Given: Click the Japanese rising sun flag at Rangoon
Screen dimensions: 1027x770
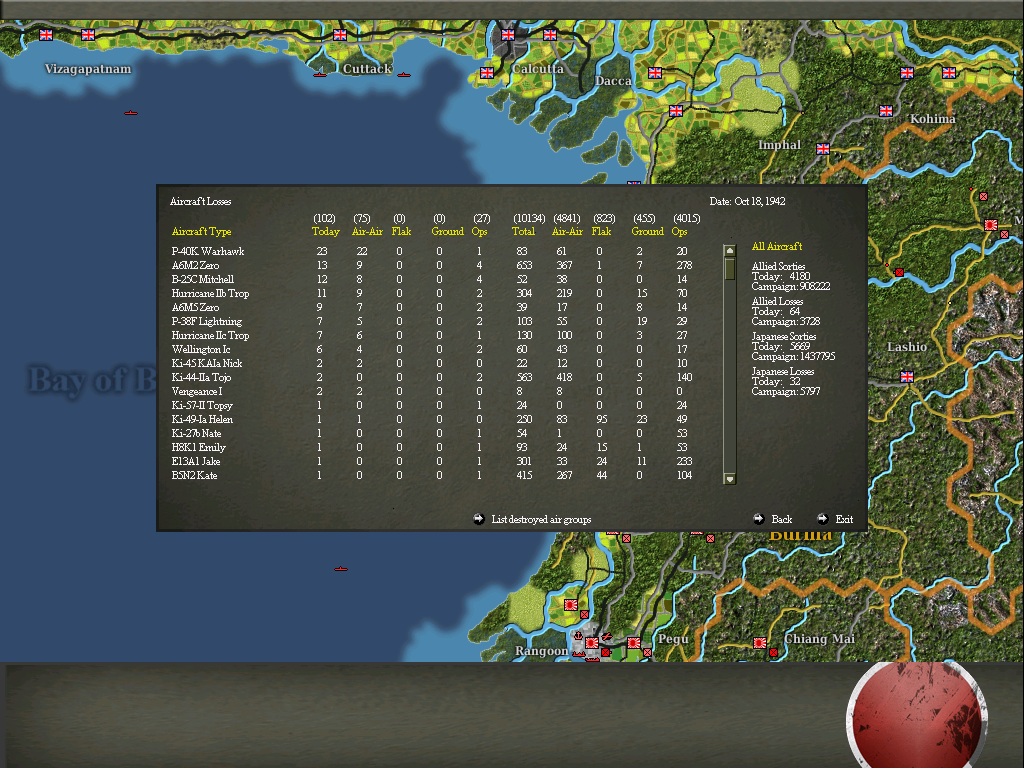Looking at the screenshot, I should point(592,643).
